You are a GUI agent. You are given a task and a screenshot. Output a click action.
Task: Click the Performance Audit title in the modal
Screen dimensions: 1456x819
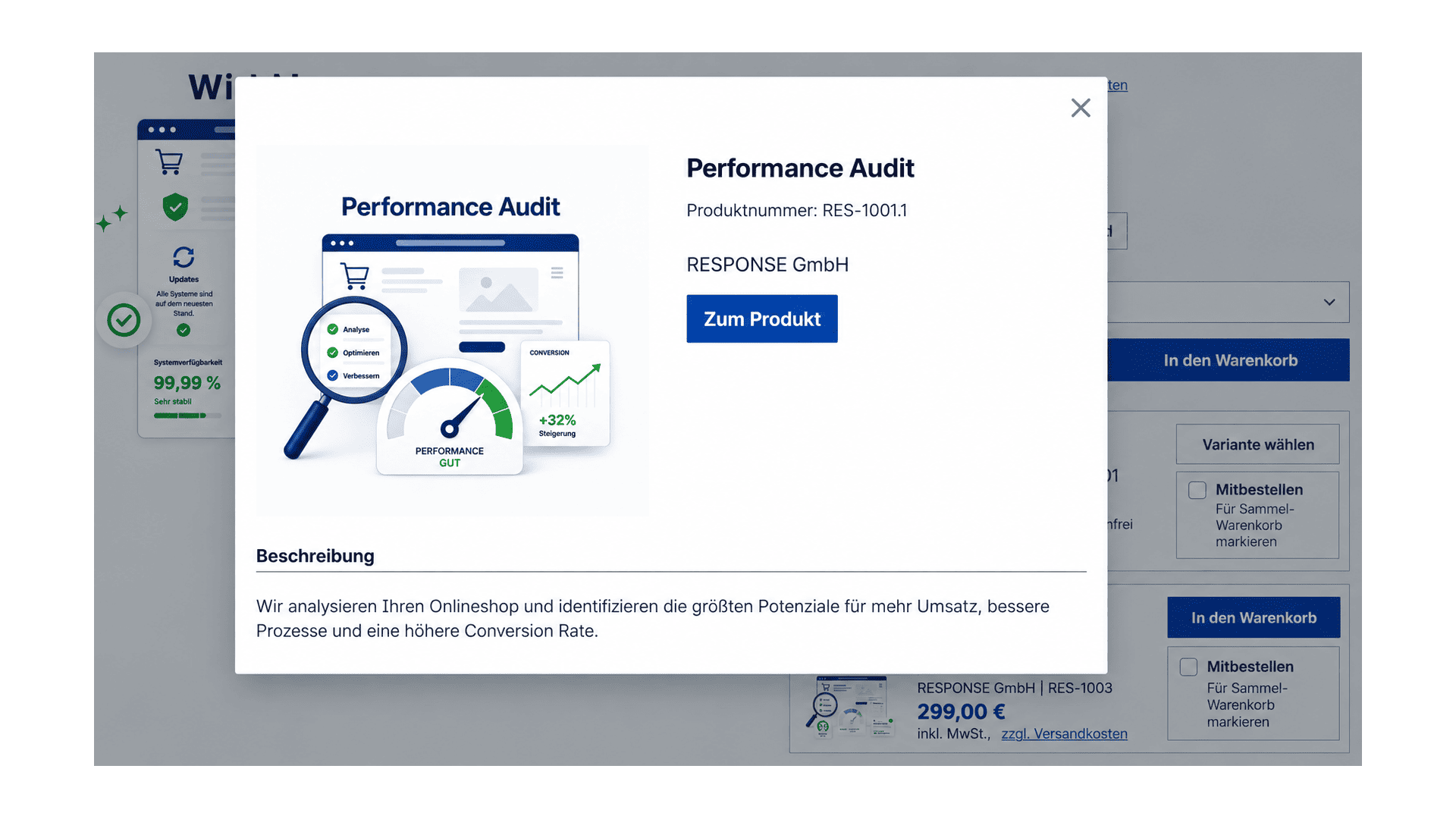click(800, 168)
